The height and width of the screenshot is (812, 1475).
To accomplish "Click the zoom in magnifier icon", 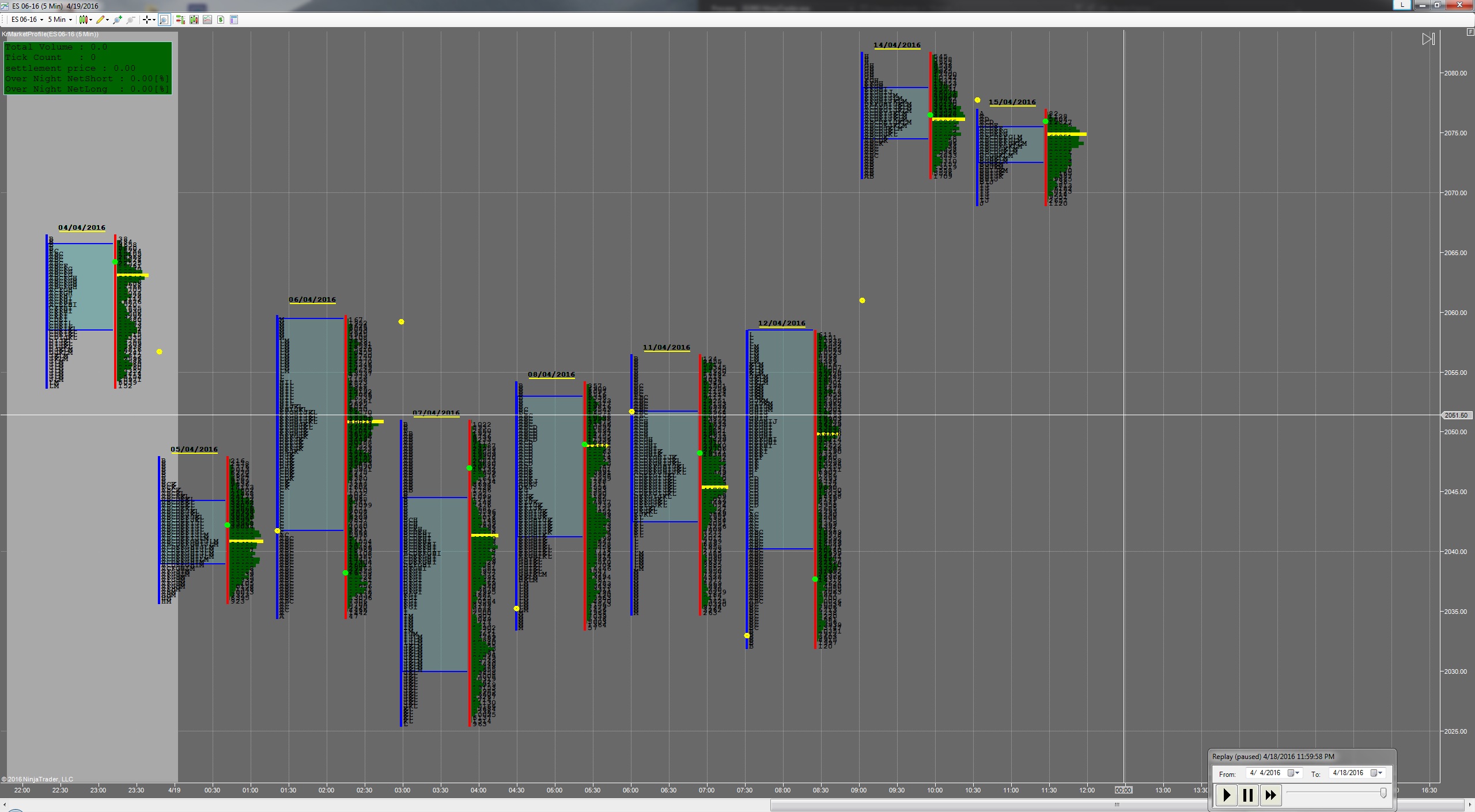I will click(118, 20).
